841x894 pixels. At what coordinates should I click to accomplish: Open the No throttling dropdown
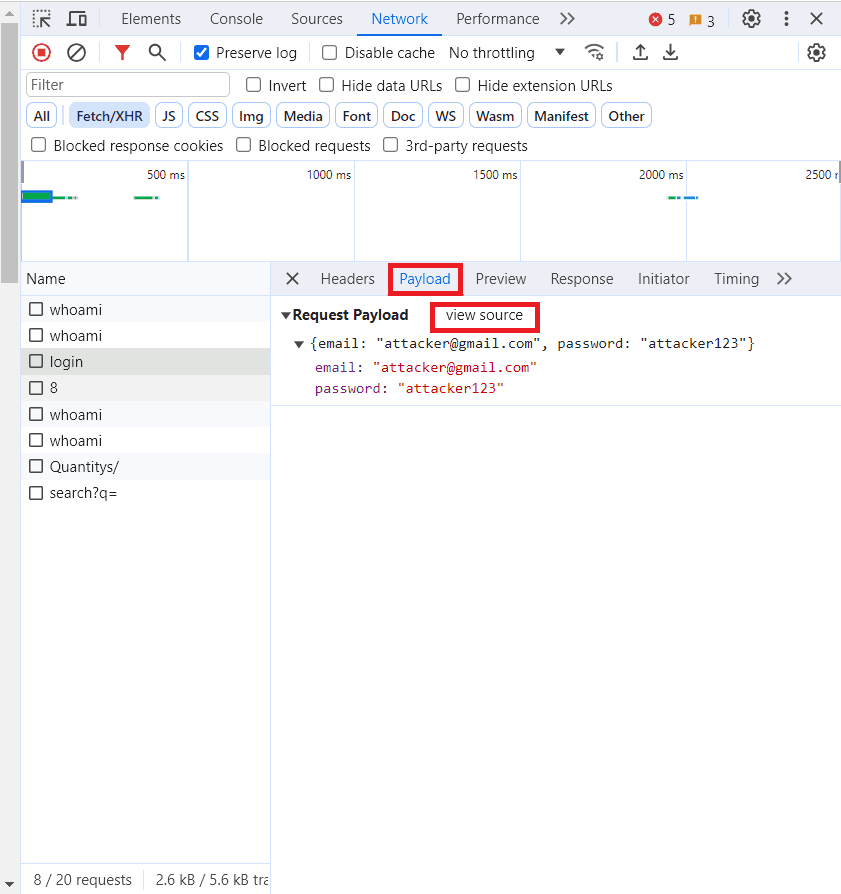tap(507, 52)
